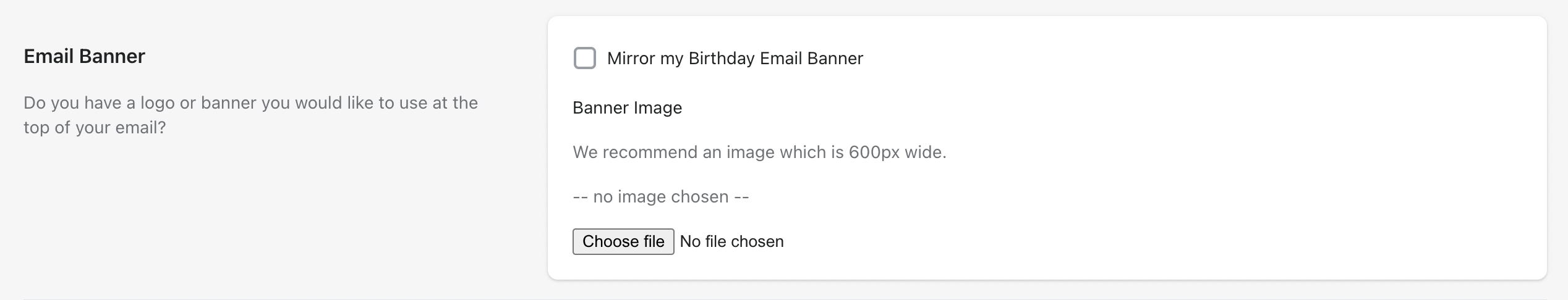Open the Choose file upload button

(623, 241)
